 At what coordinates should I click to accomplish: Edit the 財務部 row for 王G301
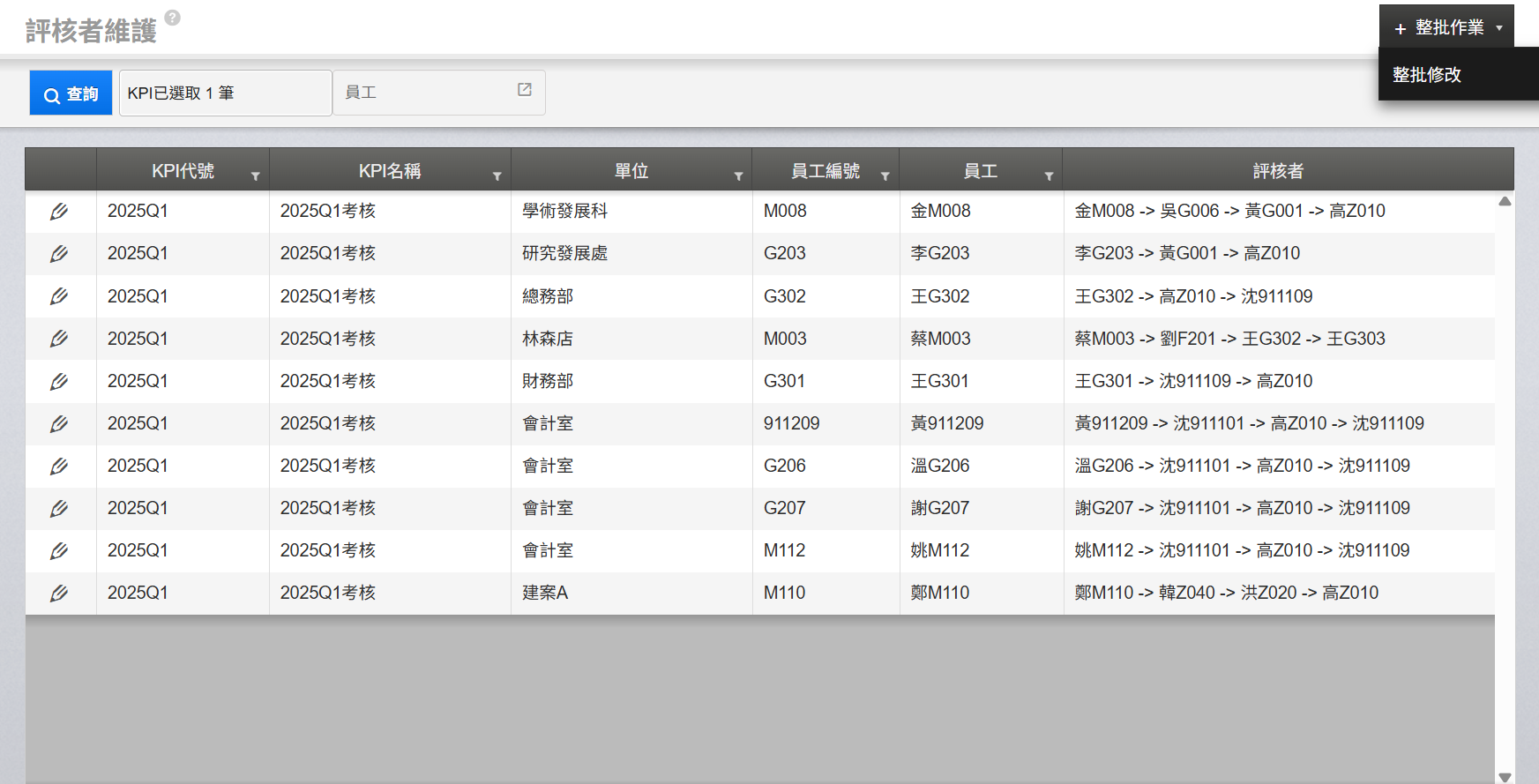(x=59, y=381)
